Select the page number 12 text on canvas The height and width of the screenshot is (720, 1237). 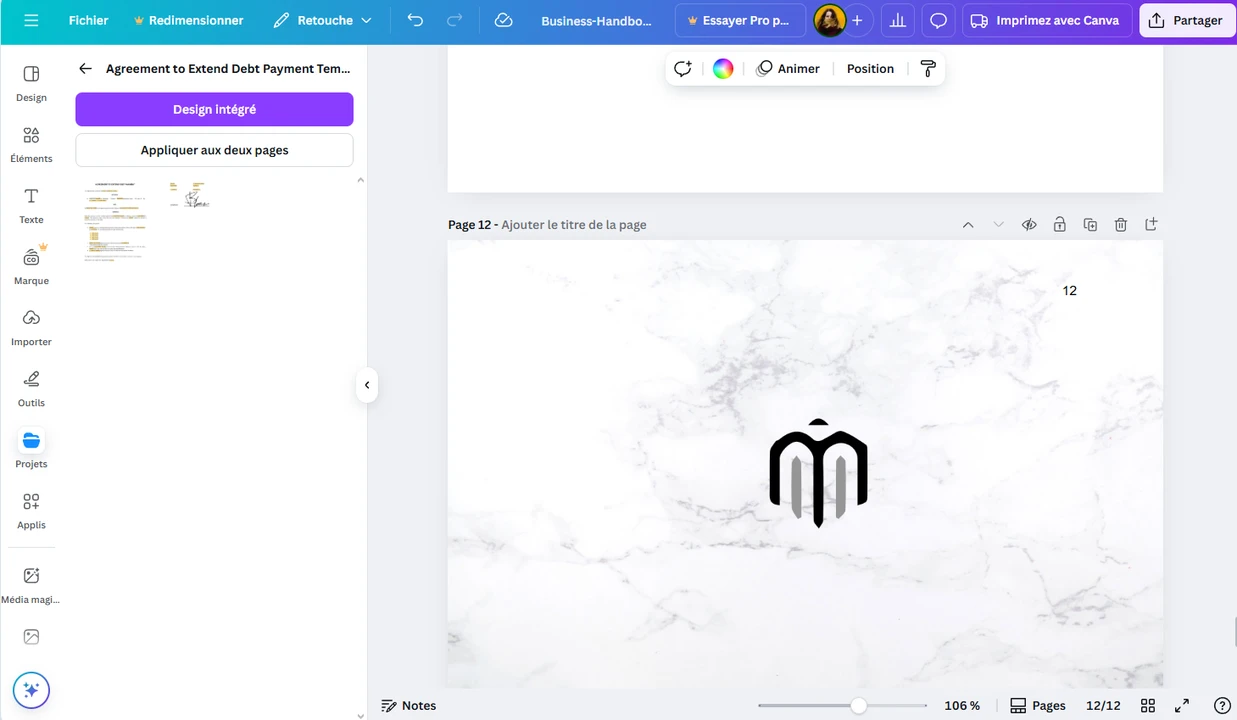[x=1070, y=291]
